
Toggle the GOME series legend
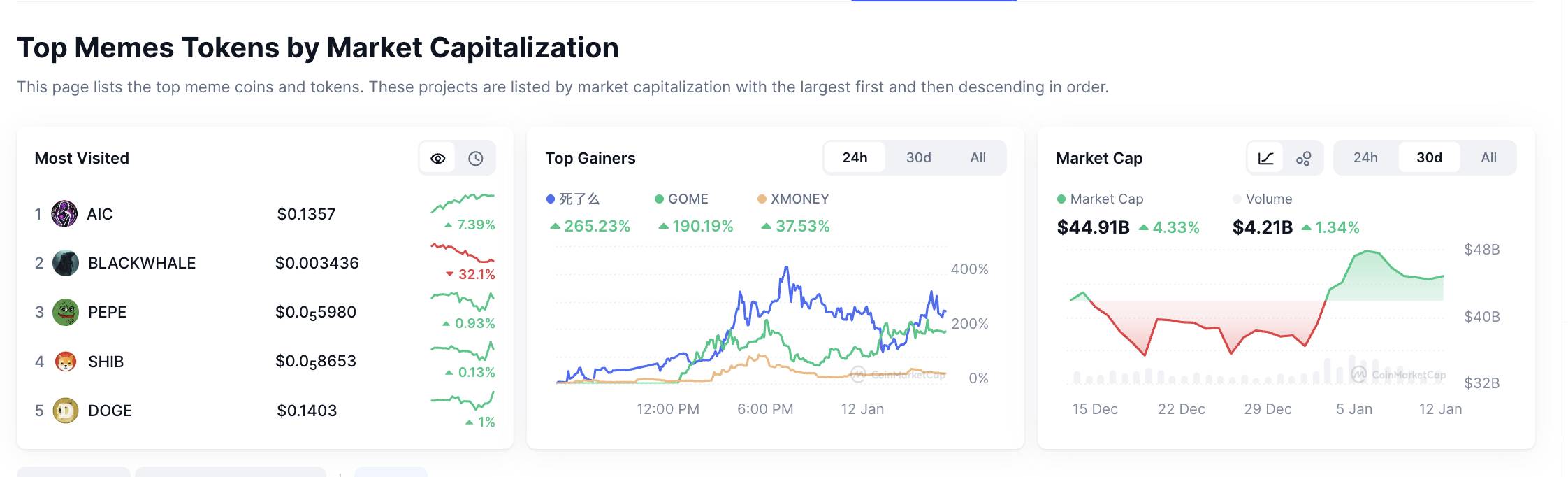pos(681,199)
